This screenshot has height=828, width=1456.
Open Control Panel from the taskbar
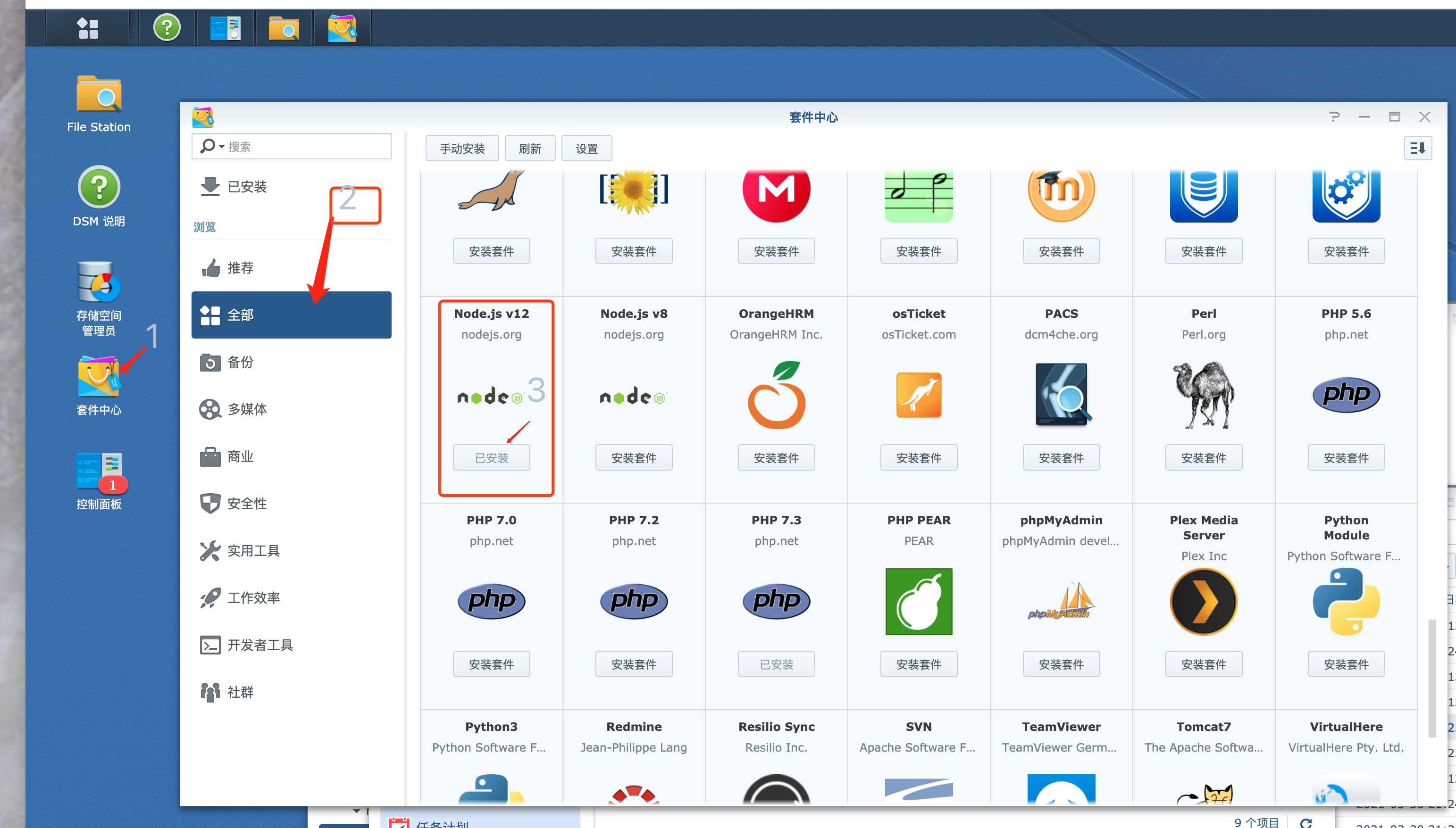pos(226,28)
